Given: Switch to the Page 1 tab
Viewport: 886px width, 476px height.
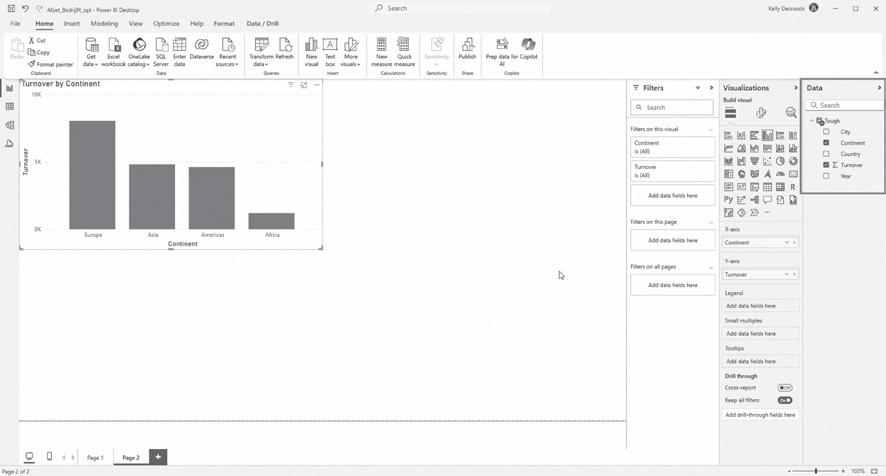Looking at the screenshot, I should (95, 457).
